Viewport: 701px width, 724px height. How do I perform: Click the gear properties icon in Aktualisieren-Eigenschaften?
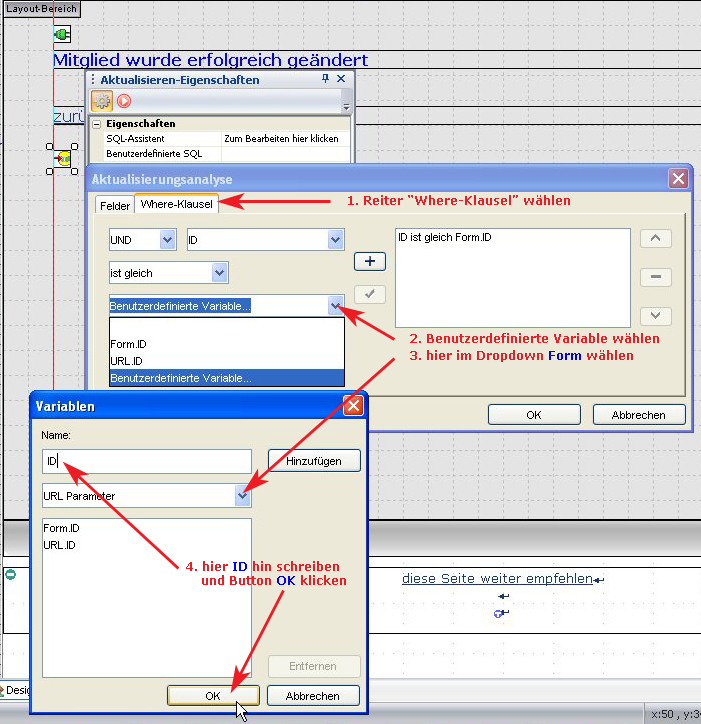tap(102, 100)
